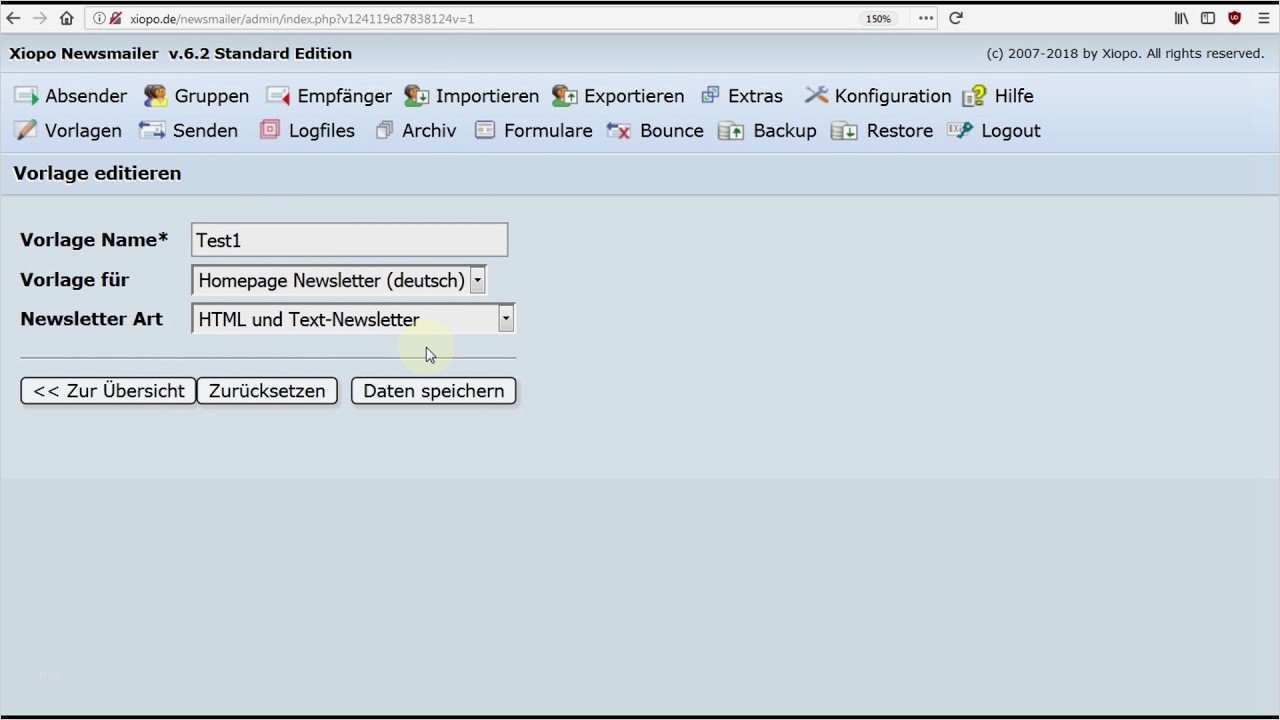Click the Restore icon
This screenshot has width=1280, height=720.
click(x=844, y=131)
